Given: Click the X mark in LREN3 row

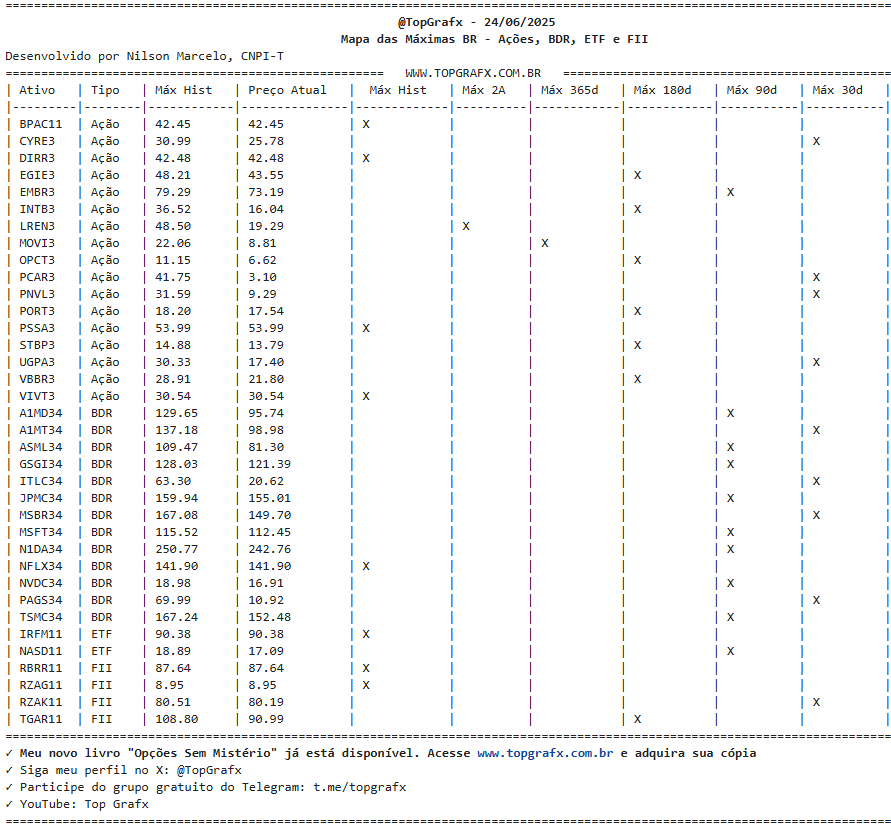Looking at the screenshot, I should click(x=466, y=226).
